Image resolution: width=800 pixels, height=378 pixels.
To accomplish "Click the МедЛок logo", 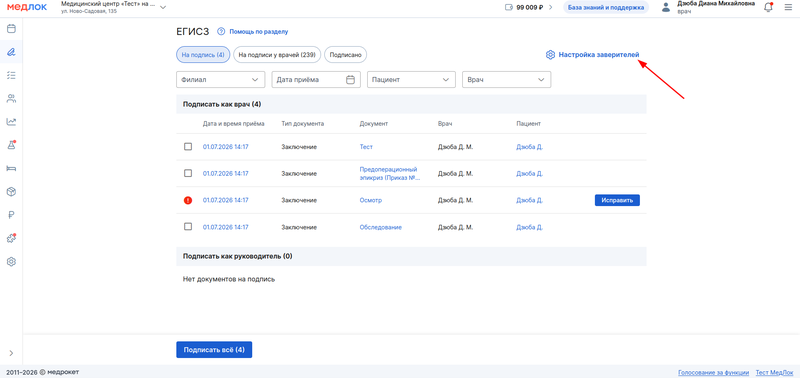I will (x=27, y=8).
